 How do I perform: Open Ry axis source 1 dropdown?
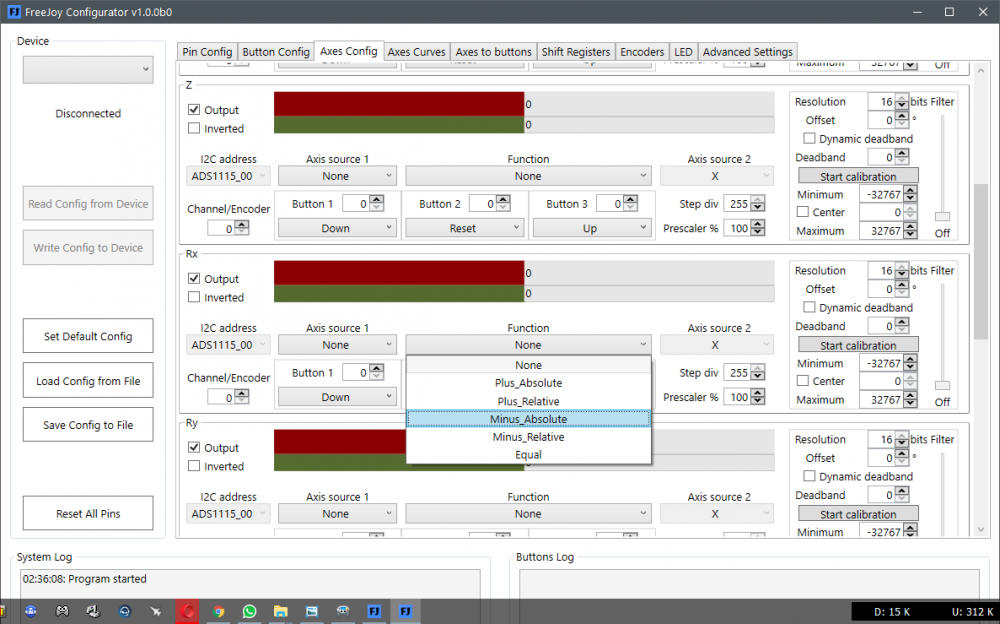[337, 514]
